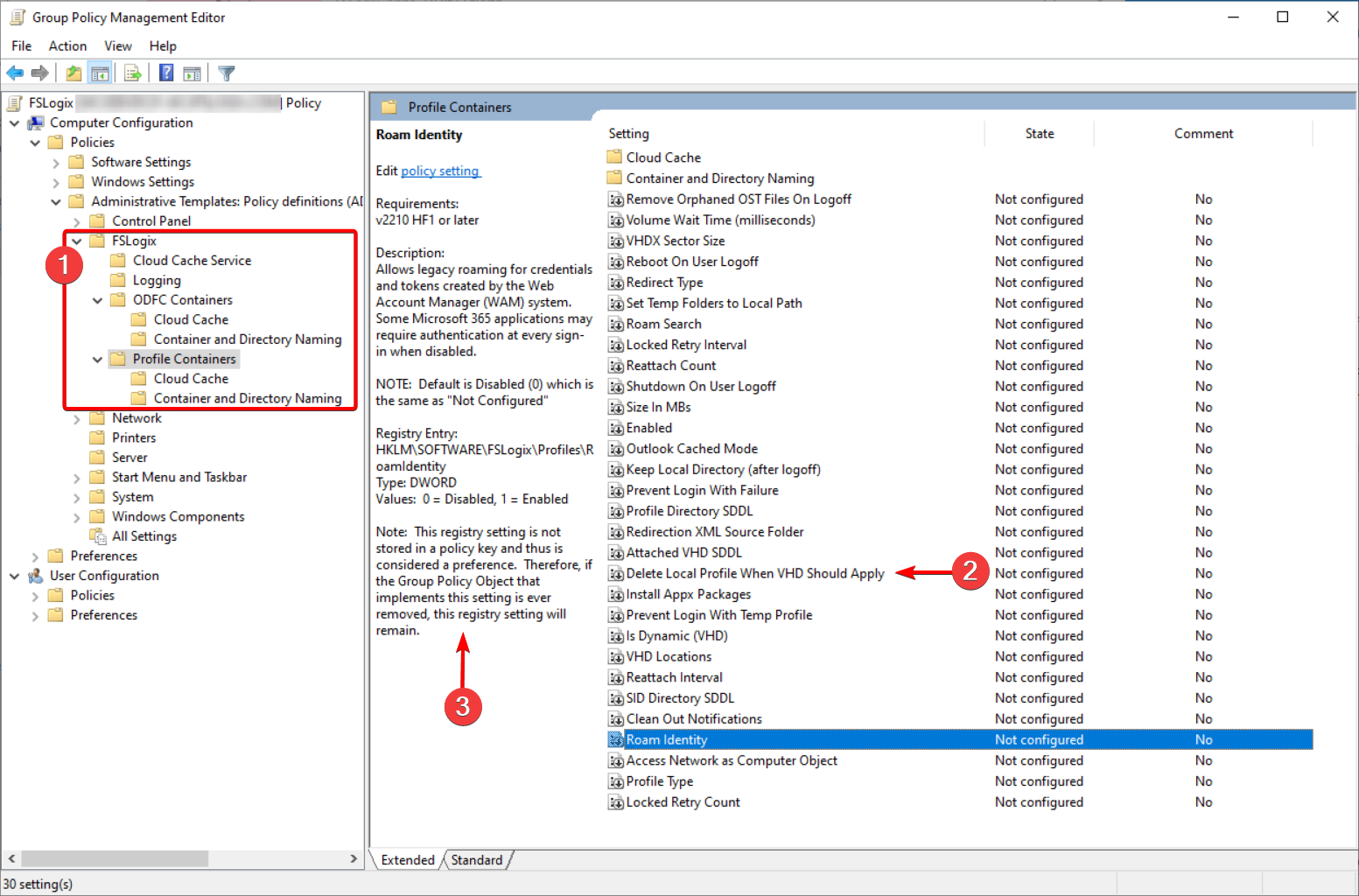Click the Roam Identity setting icon
Image resolution: width=1359 pixels, height=896 pixels.
click(616, 740)
